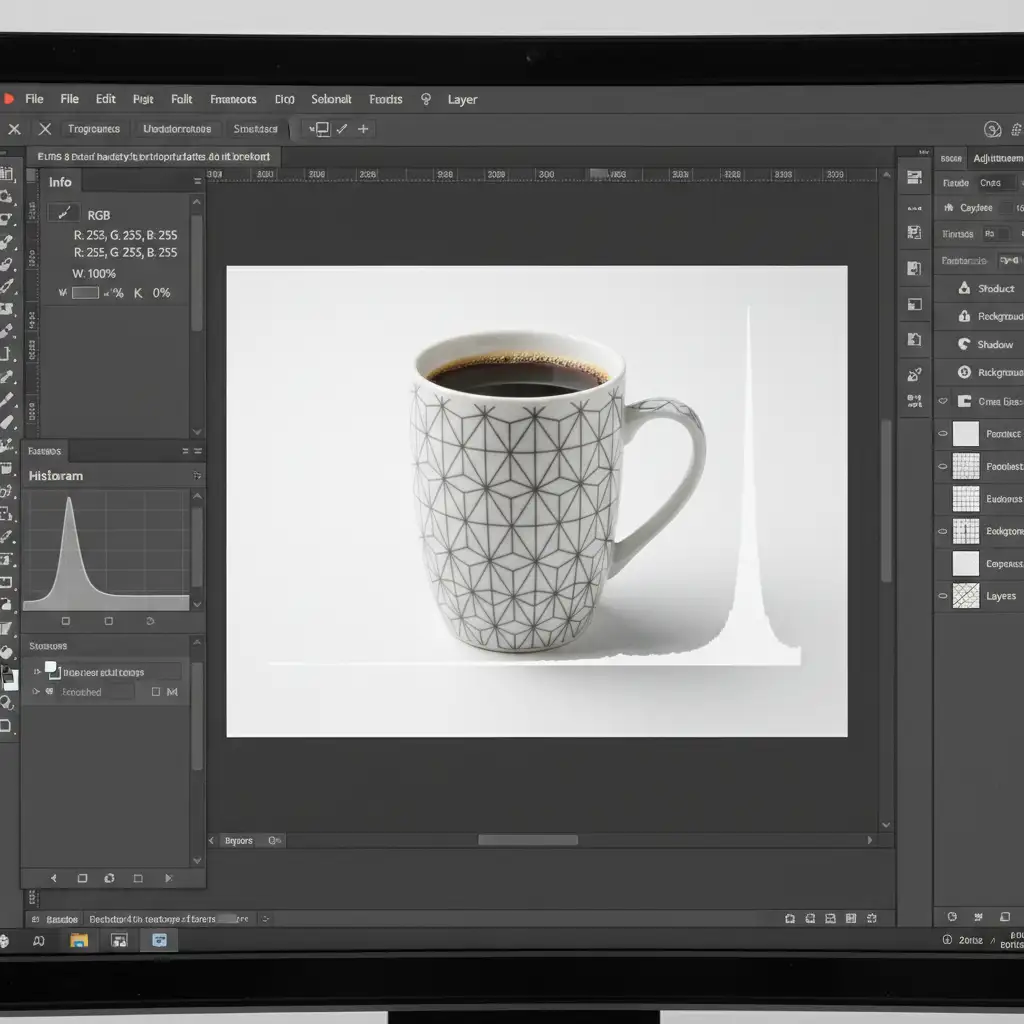
Task: Click the horizontal scrollbar below the canvas
Action: tap(527, 841)
